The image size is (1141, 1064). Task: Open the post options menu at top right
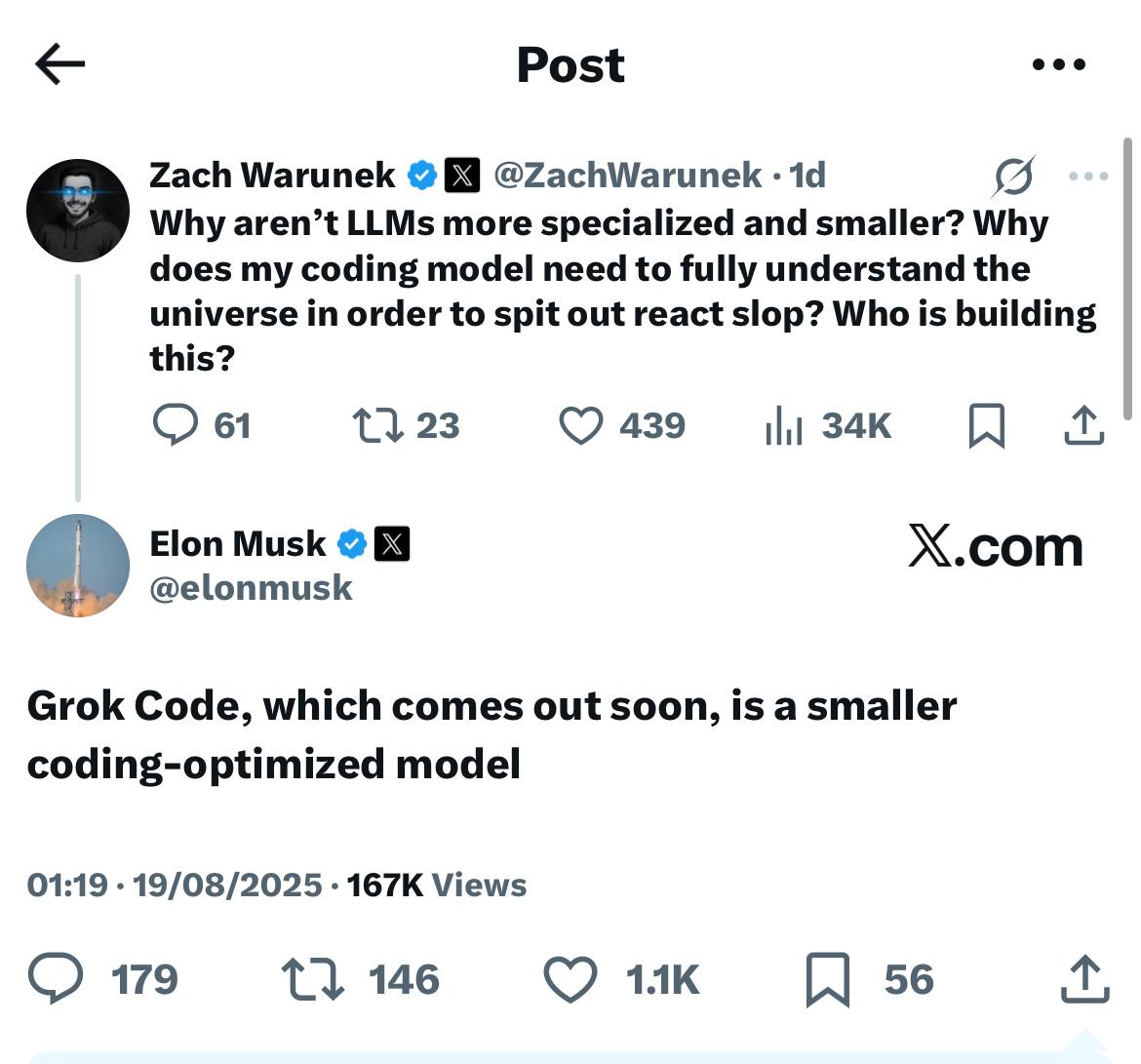point(1056,62)
